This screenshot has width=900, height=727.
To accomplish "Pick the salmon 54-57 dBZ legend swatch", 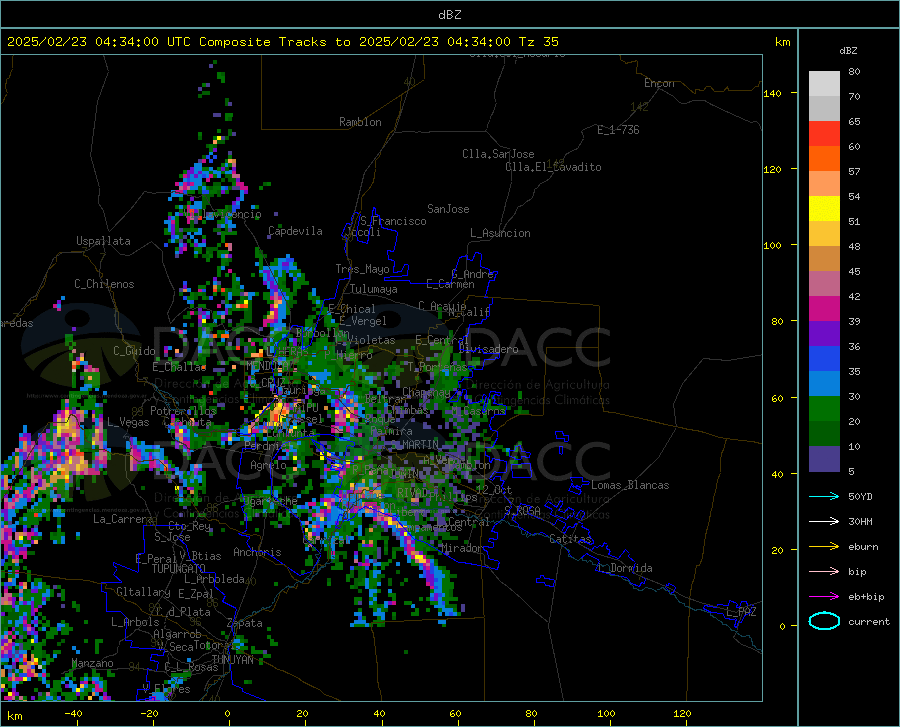I will click(824, 184).
